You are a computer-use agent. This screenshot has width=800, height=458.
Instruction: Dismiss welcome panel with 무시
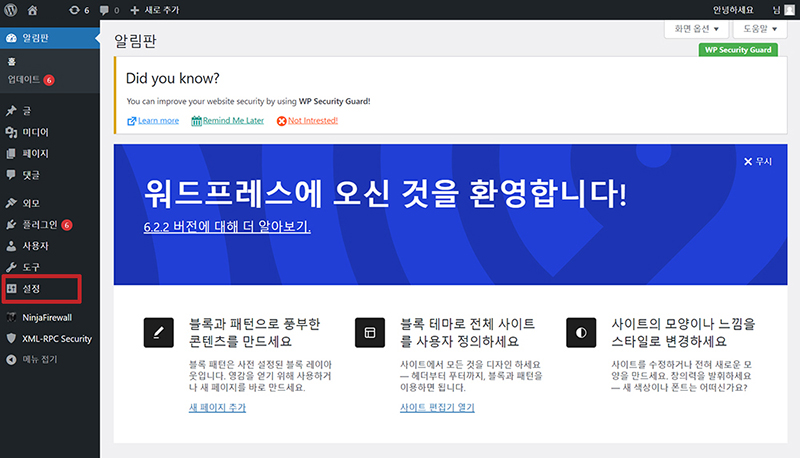(x=758, y=161)
